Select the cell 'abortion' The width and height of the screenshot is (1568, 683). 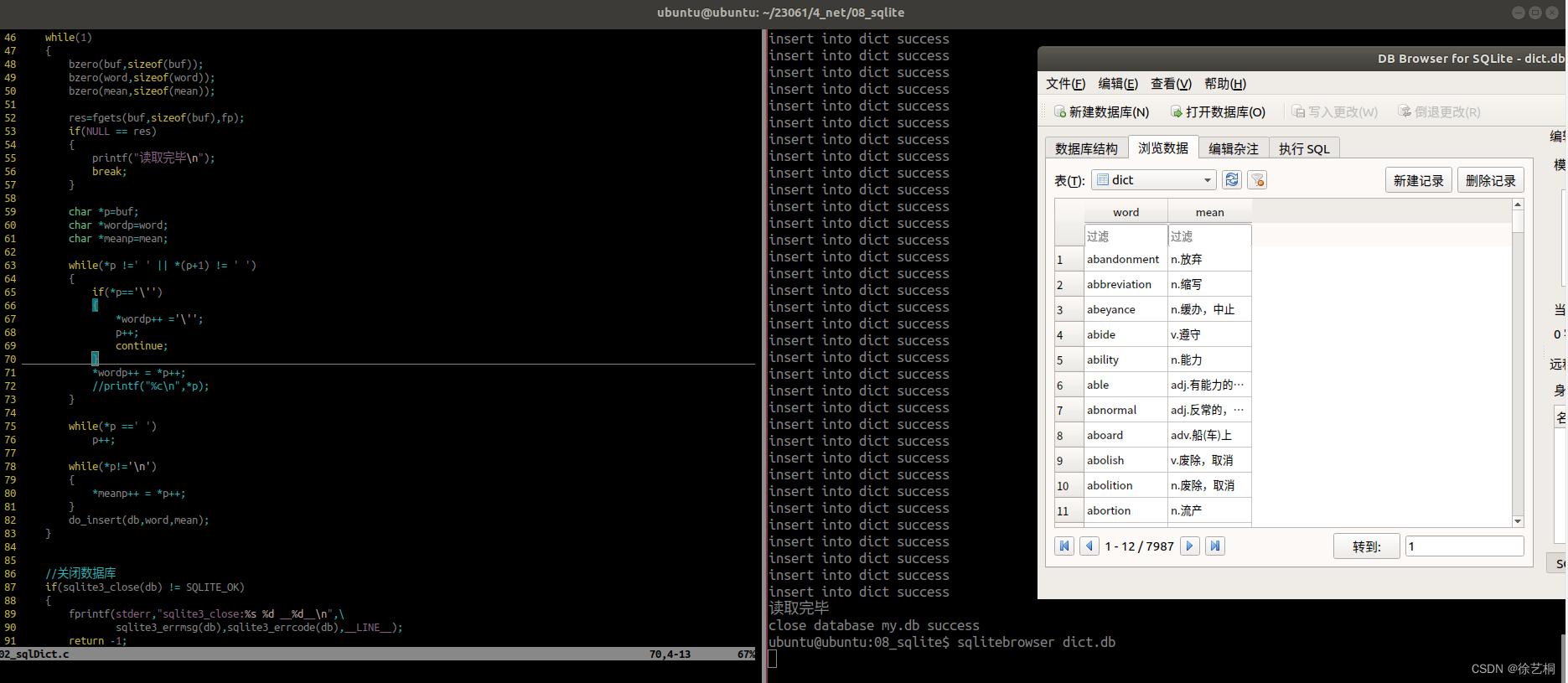coord(1126,511)
